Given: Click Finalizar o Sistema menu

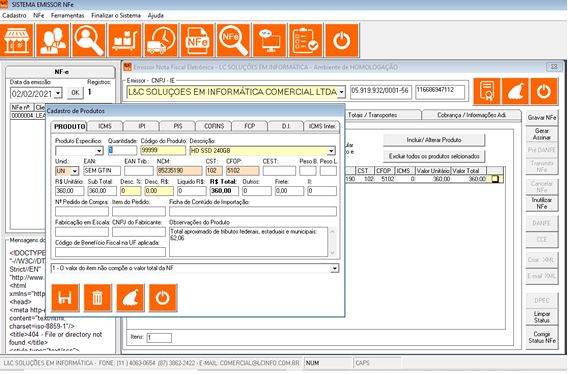Looking at the screenshot, I should (116, 16).
